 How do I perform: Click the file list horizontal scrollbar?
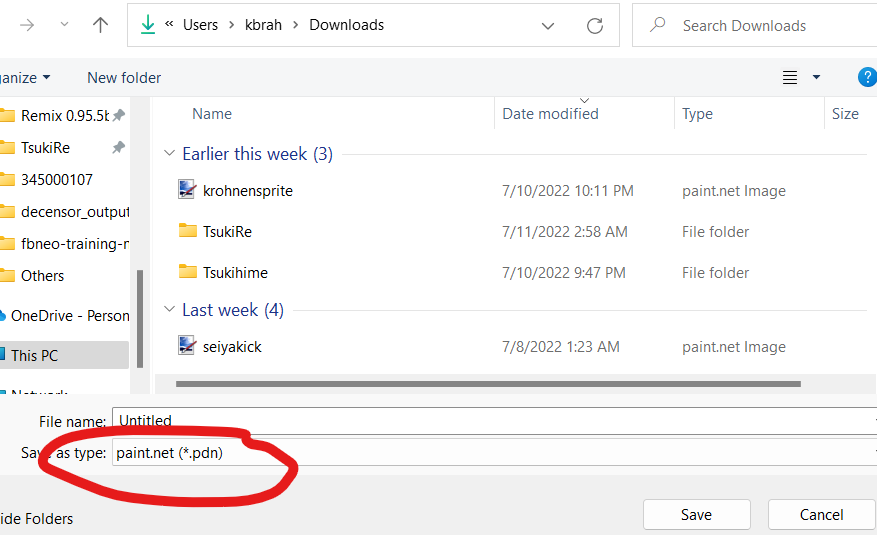tap(488, 384)
